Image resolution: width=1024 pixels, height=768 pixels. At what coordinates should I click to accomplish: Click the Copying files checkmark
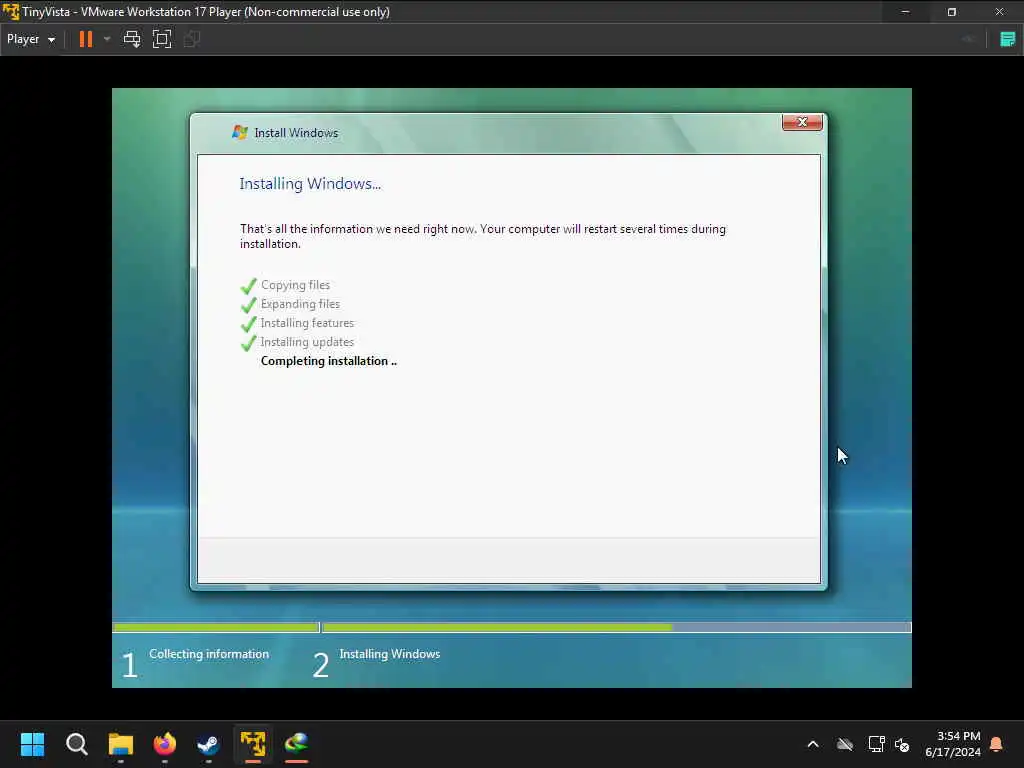click(249, 285)
